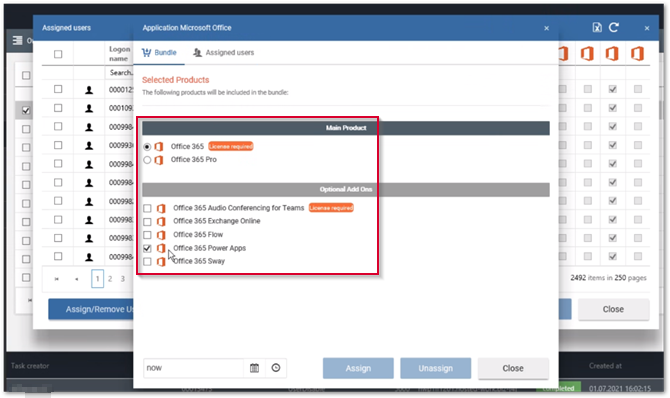Uncheck the Office 365 Power Apps add-on

(x=147, y=248)
